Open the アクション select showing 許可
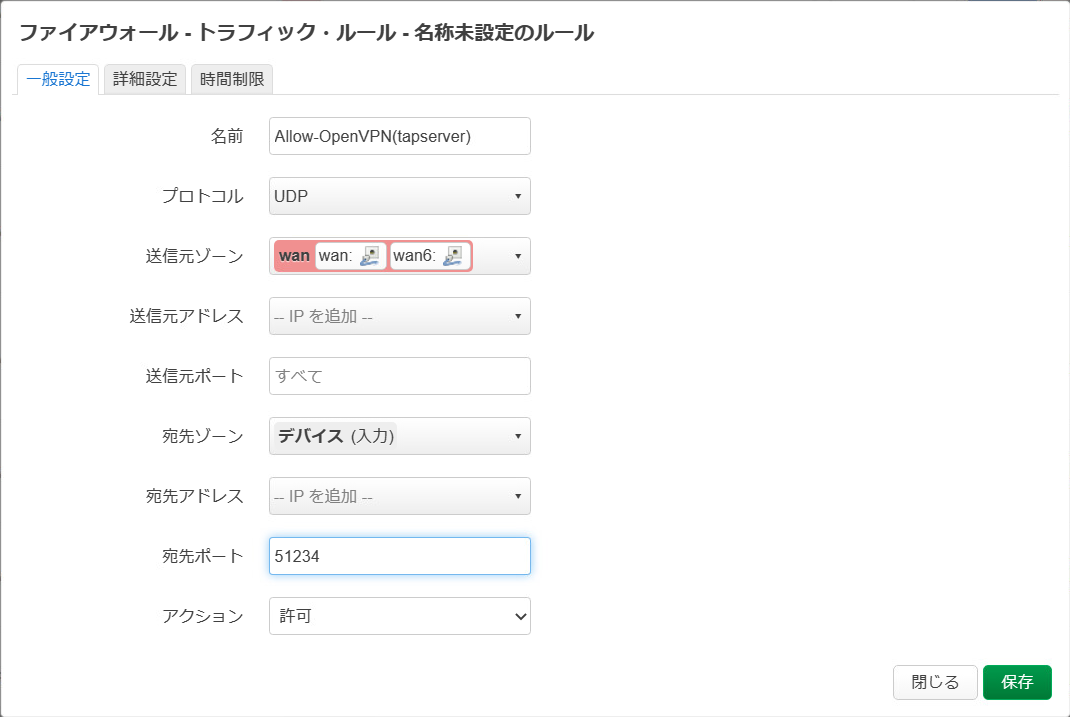The height and width of the screenshot is (717, 1070). 400,616
